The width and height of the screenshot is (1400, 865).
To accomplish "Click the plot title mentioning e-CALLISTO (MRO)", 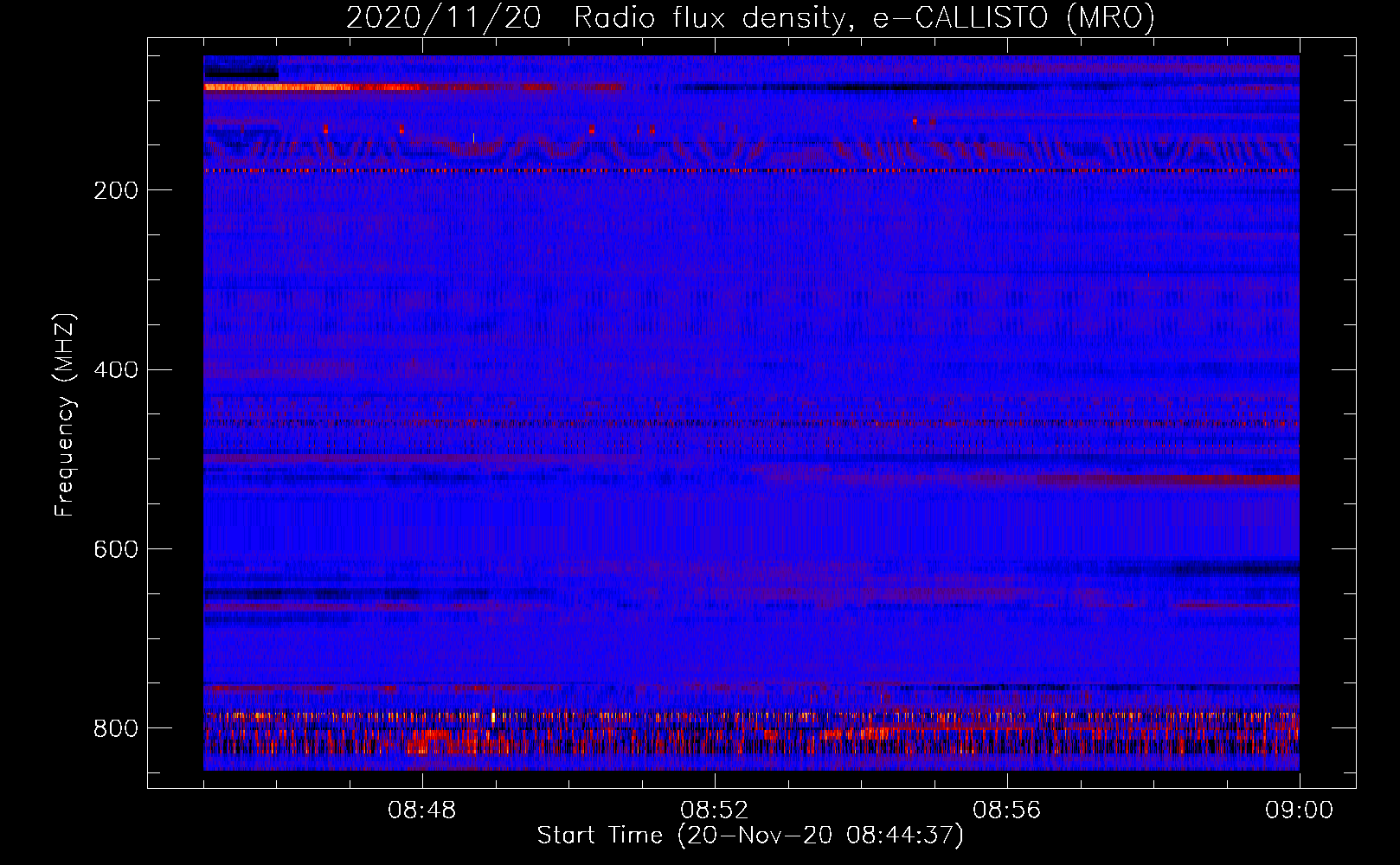I will tap(751, 17).
